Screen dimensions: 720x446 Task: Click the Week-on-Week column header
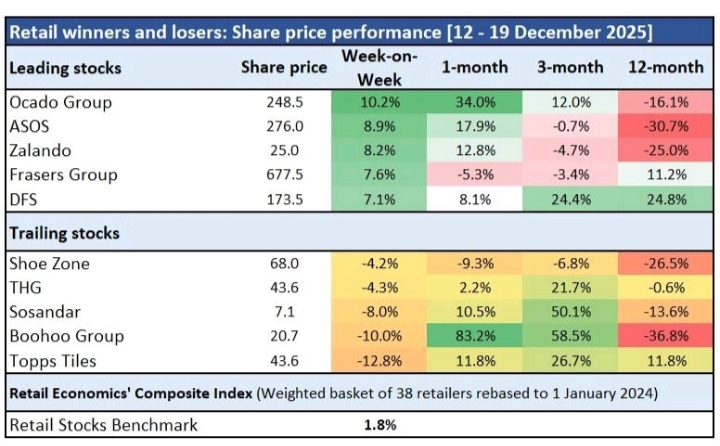[380, 67]
